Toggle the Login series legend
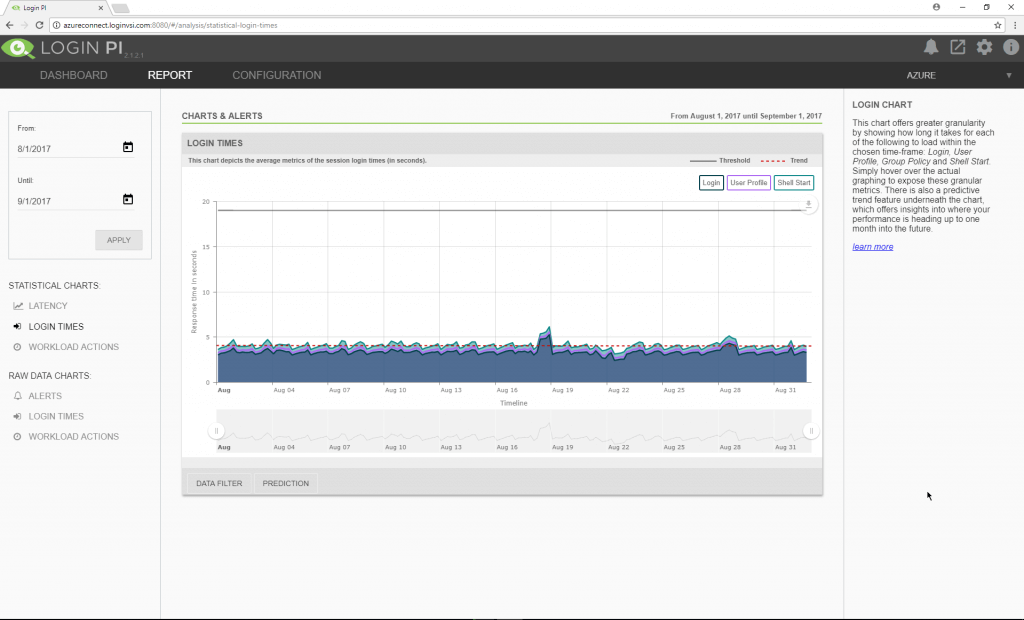Screen dimensions: 1024x620 click(711, 183)
